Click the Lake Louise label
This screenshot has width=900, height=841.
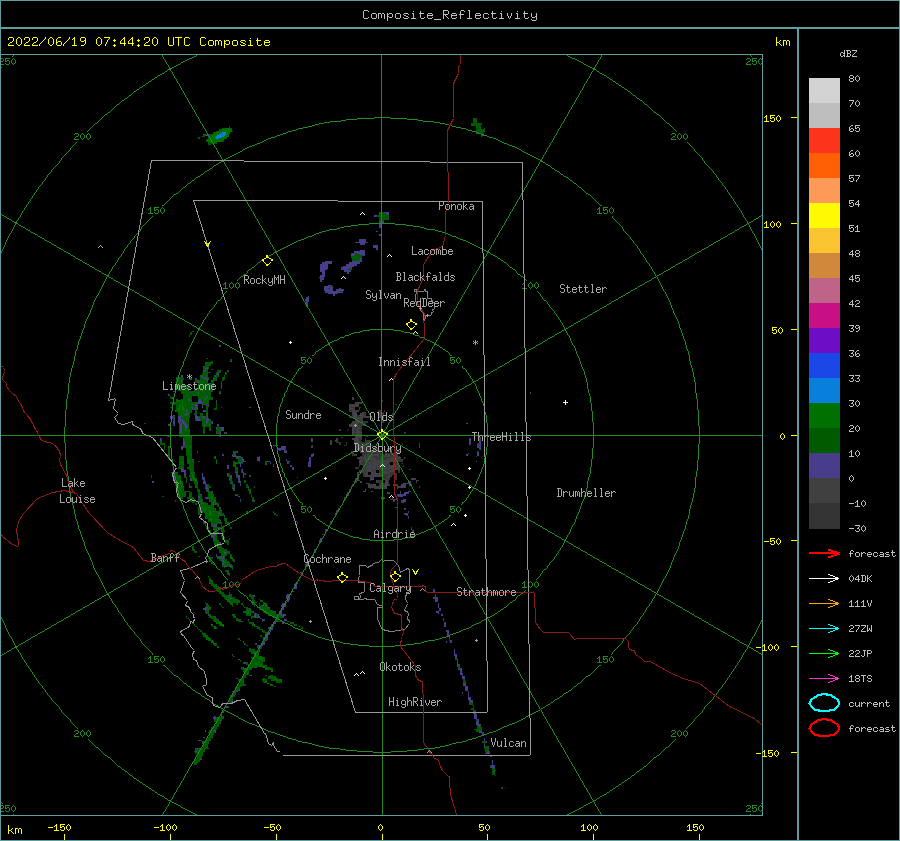tap(77, 491)
